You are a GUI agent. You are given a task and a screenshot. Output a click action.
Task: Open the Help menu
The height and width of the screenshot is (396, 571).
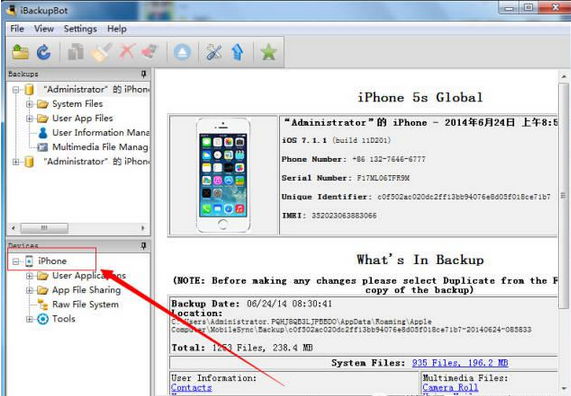tap(117, 28)
